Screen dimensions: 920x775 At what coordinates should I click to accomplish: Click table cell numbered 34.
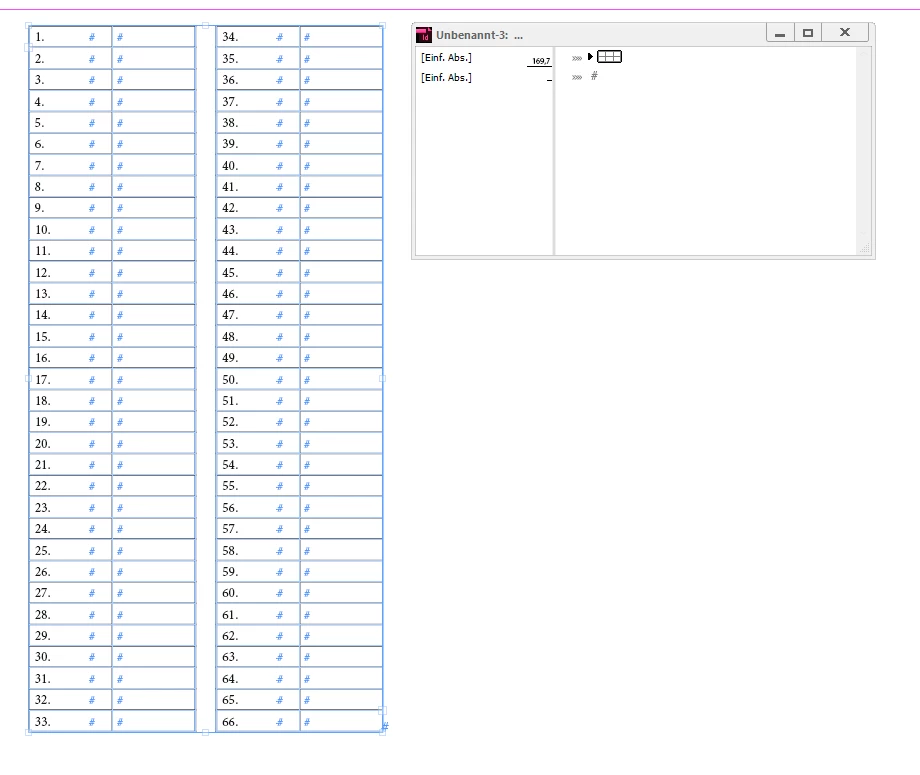click(x=258, y=36)
